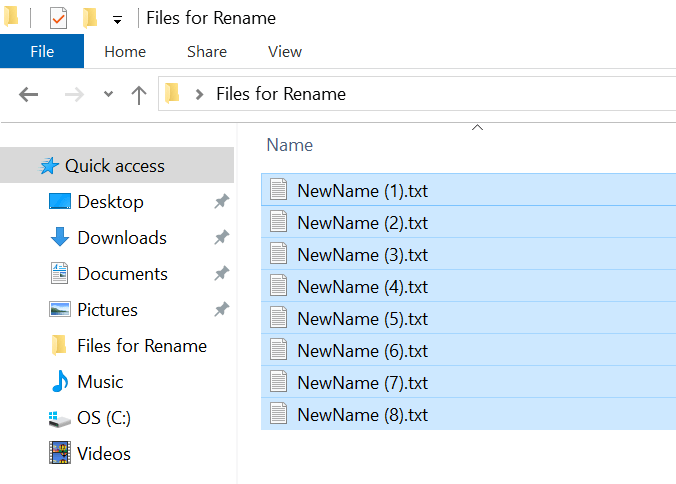Click the Music icon in sidebar

(60, 382)
